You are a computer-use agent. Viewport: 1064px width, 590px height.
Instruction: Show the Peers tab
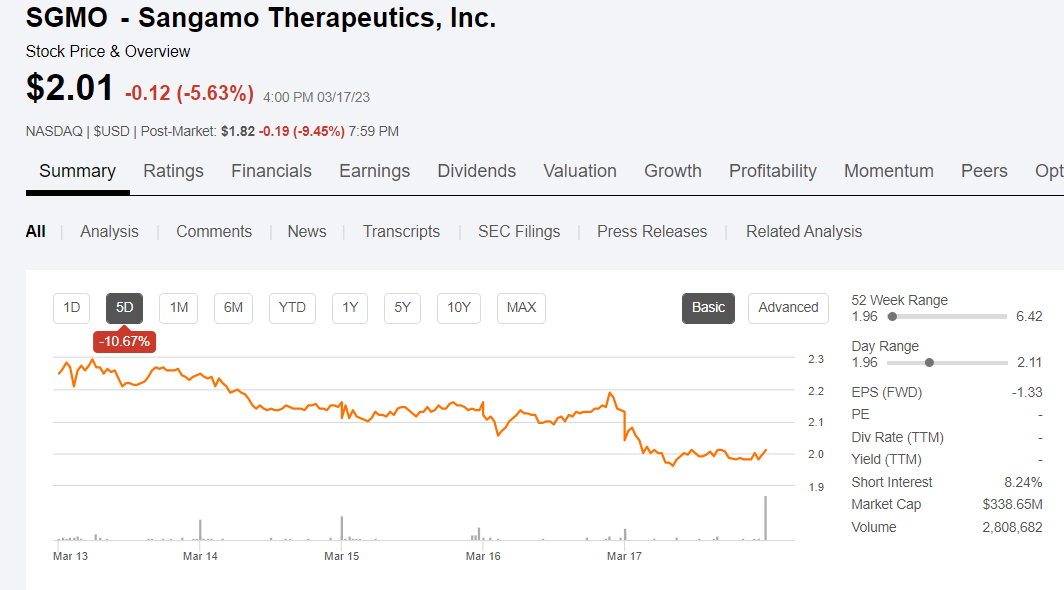point(984,171)
